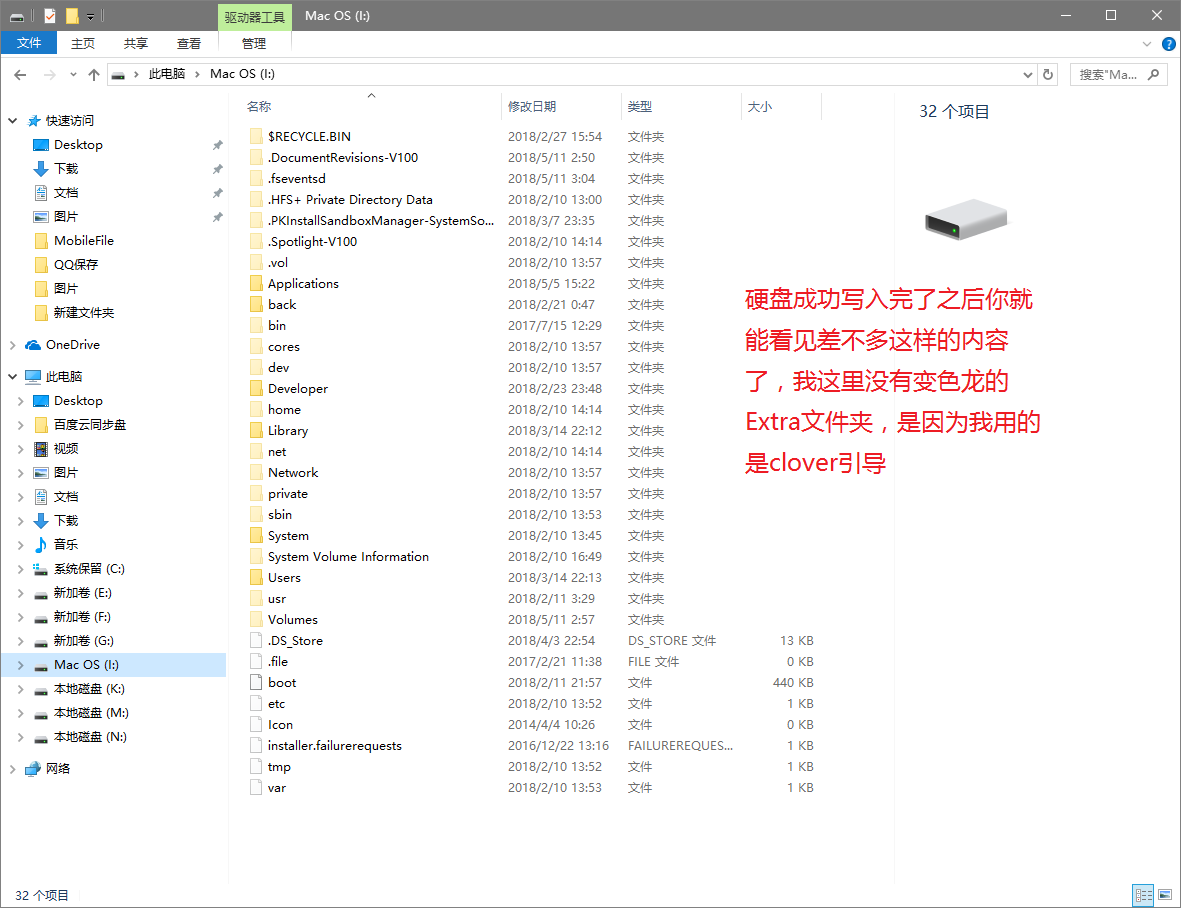Open 音乐 music library in sidebar
Image resolution: width=1181 pixels, height=908 pixels.
[66, 544]
